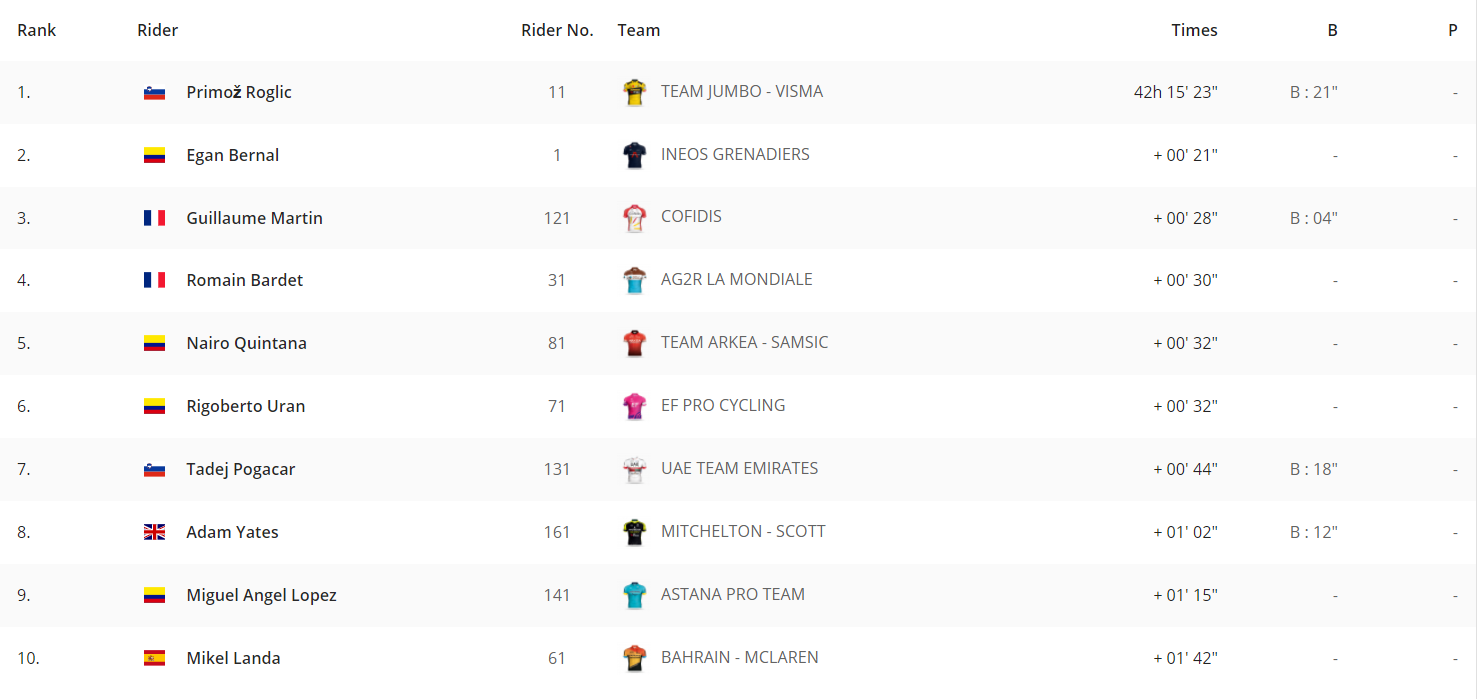The height and width of the screenshot is (699, 1477).
Task: Select Romain Bardet's name in row four
Action: [245, 280]
